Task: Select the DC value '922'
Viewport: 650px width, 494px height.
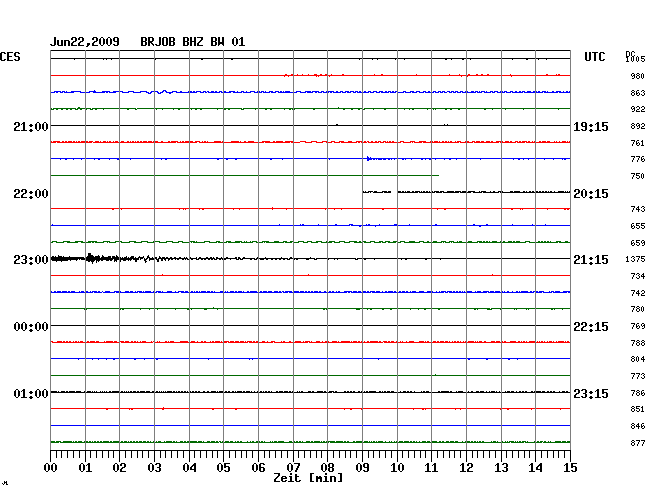Action: (638, 109)
